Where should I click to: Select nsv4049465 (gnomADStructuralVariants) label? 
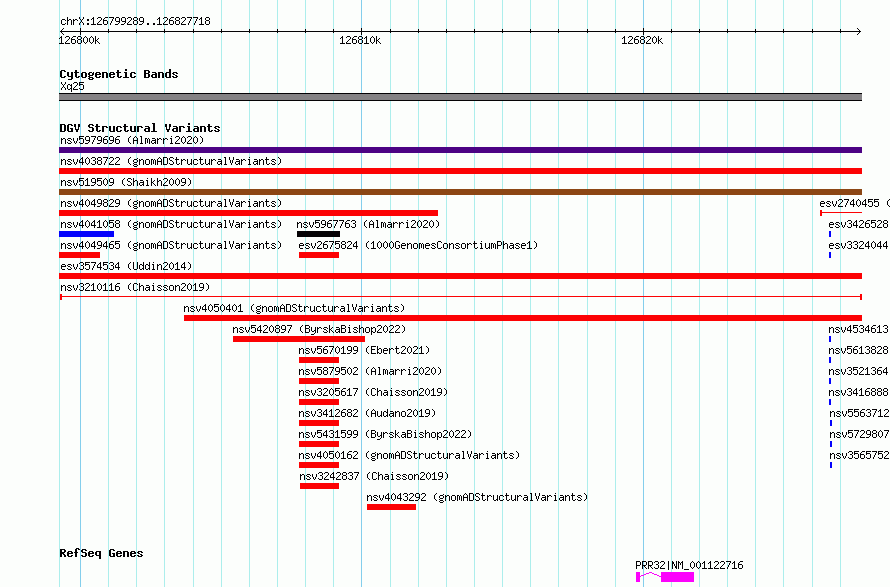click(x=171, y=245)
